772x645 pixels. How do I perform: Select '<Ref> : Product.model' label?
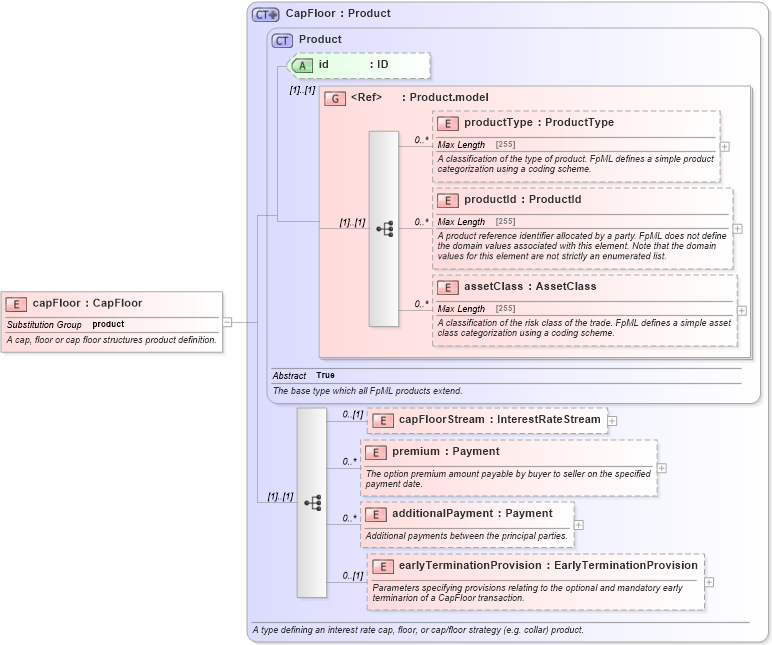point(419,97)
